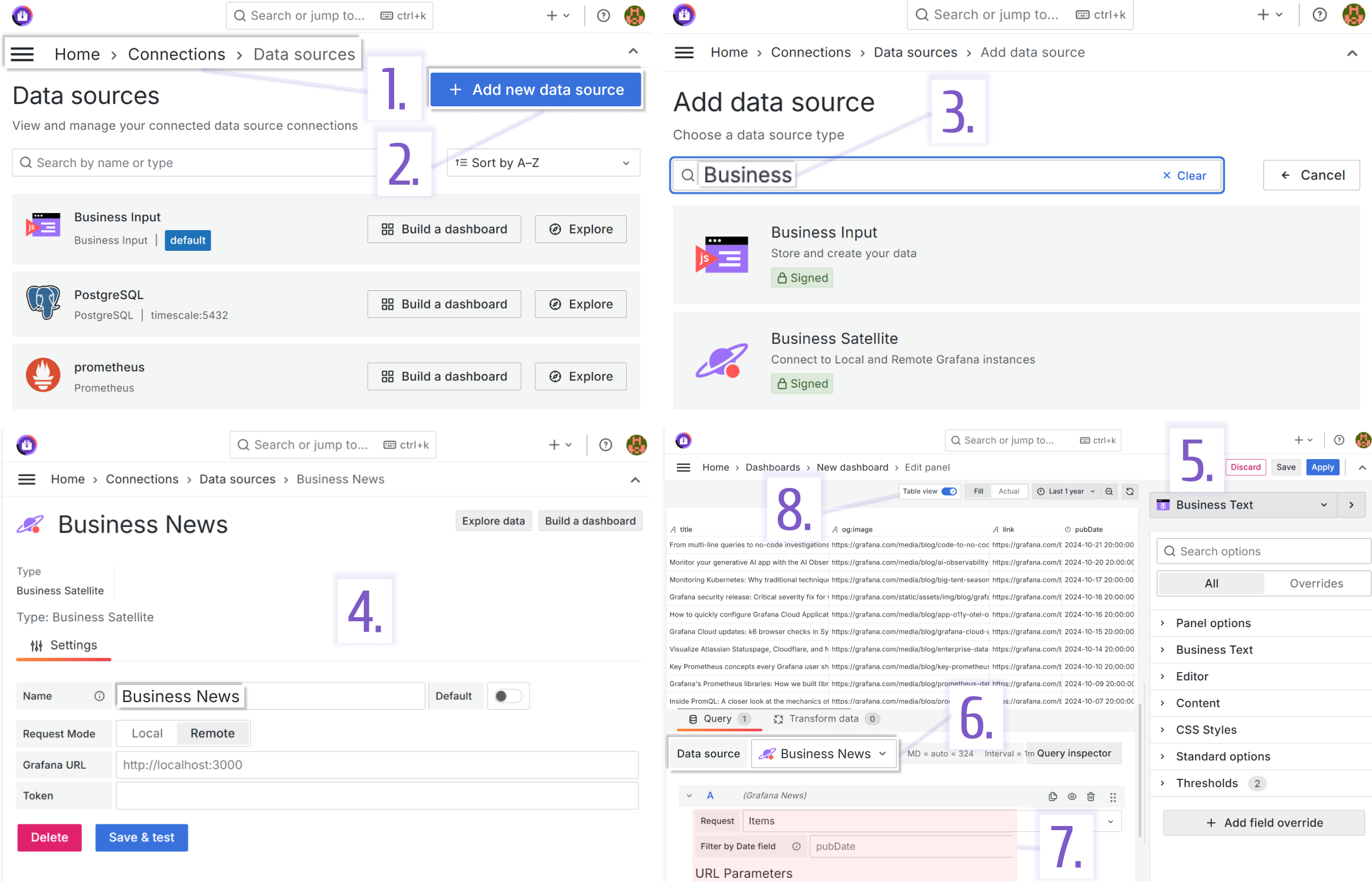
Task: Click refresh dashboard icon in Edit panel
Action: 1129,491
